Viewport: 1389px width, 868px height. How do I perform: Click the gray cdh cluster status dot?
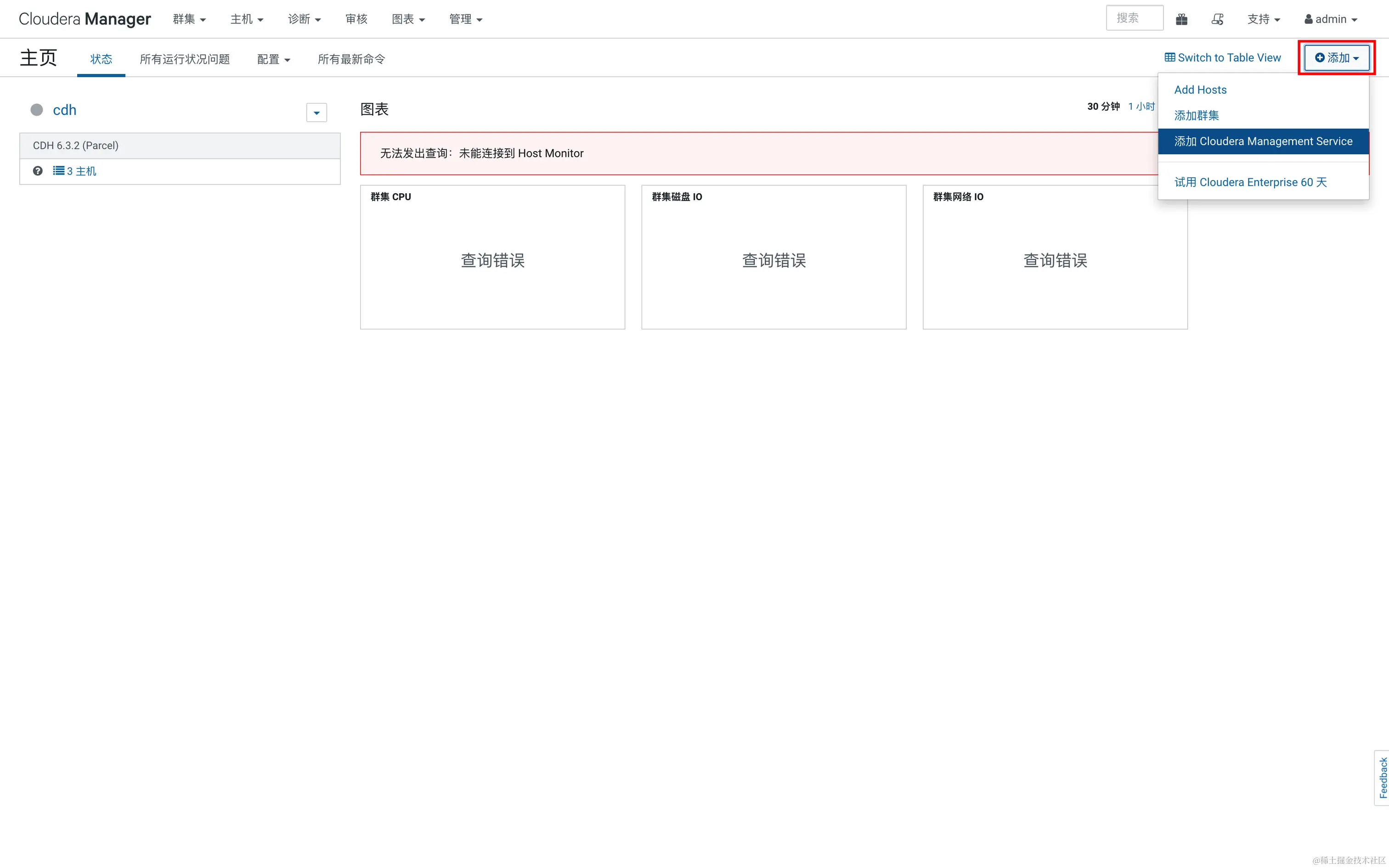click(x=37, y=110)
